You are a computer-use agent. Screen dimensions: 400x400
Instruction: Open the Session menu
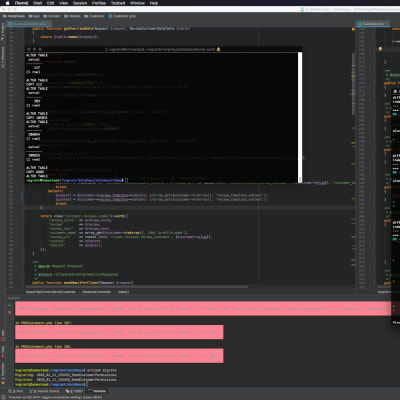click(80, 3)
